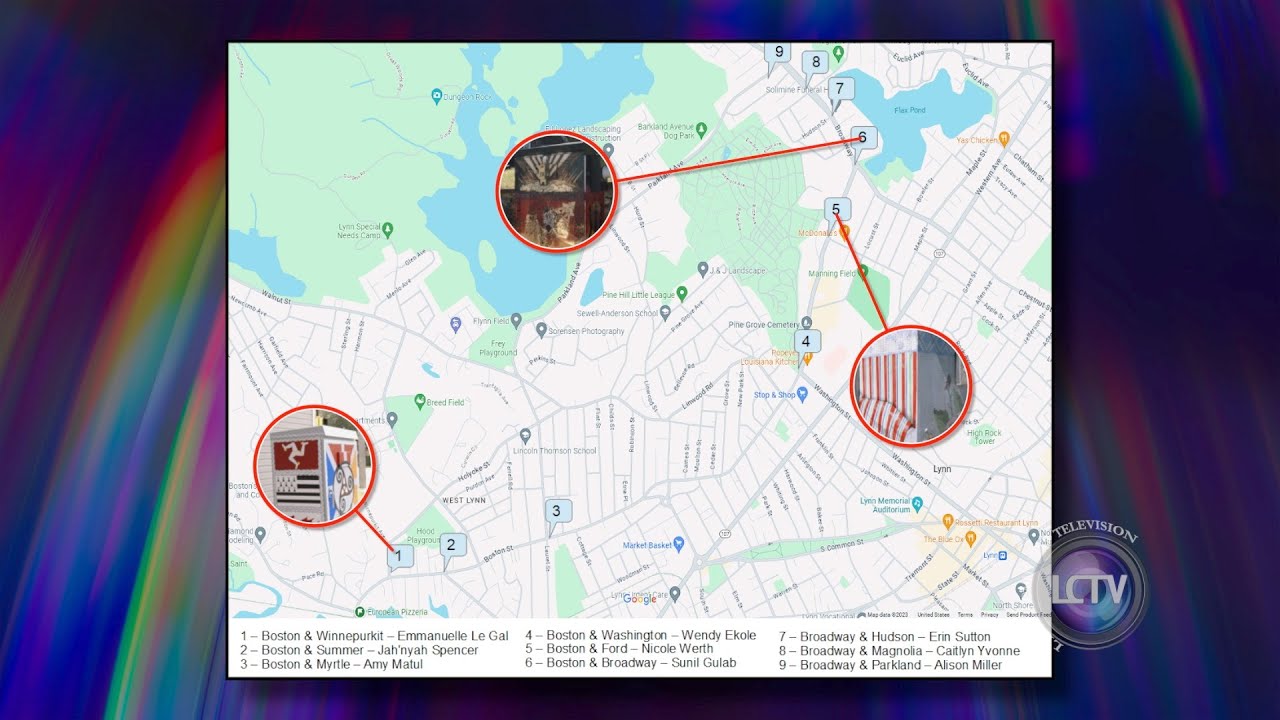Click the Pine Grove Cemetery pin
Viewport: 1280px width, 720px height.
809,323
